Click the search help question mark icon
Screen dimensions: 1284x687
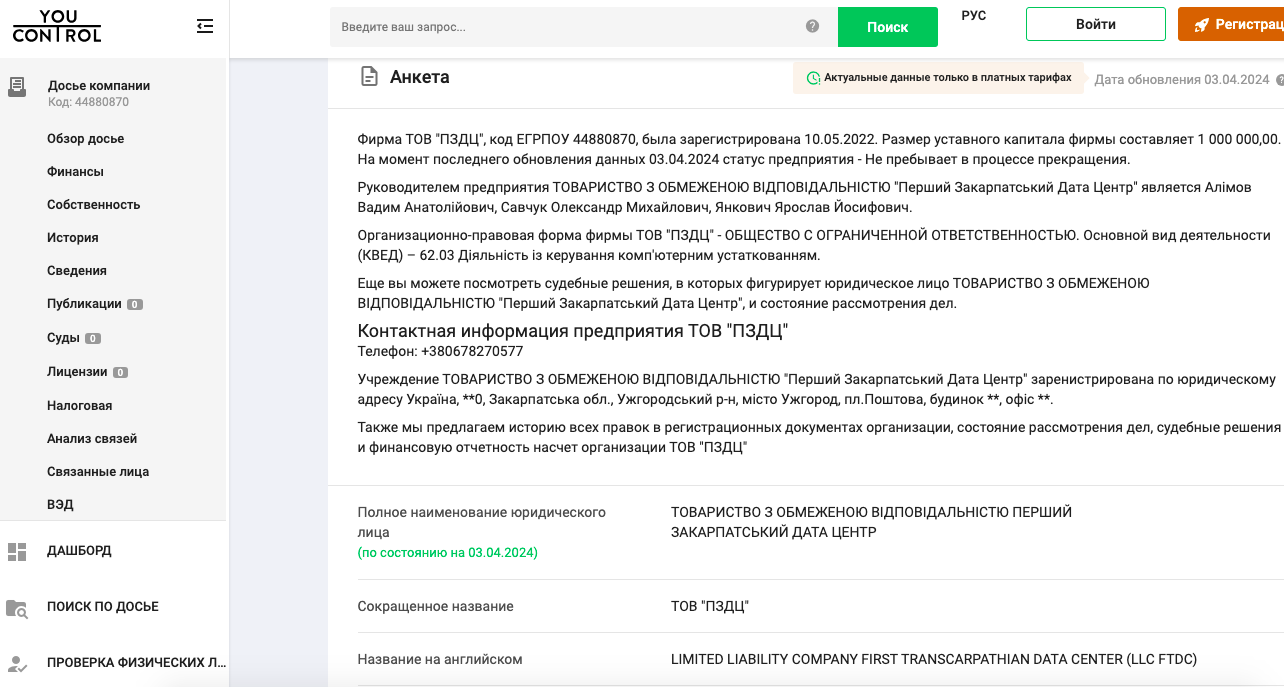pyautogui.click(x=812, y=27)
